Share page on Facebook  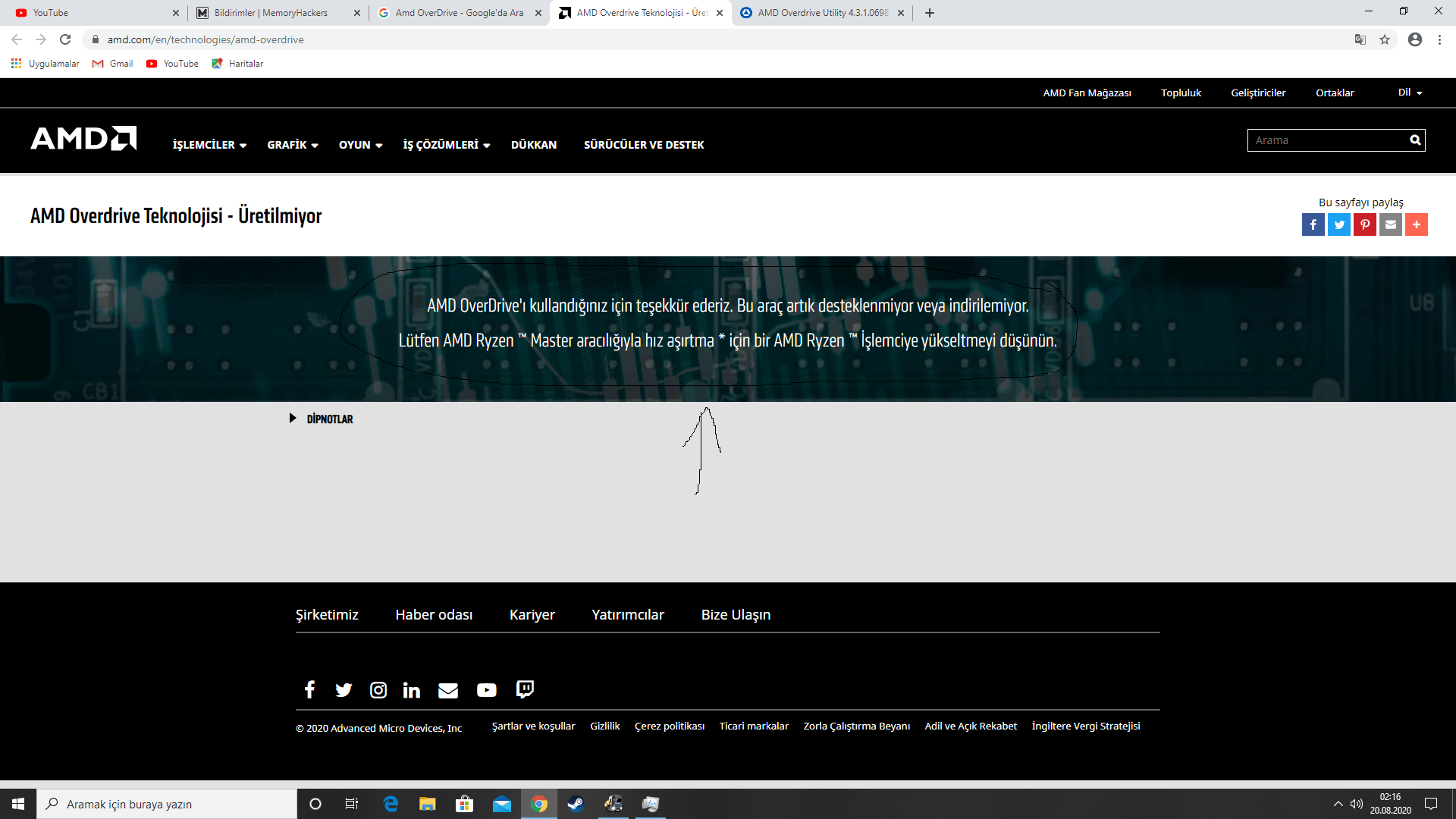click(1313, 224)
